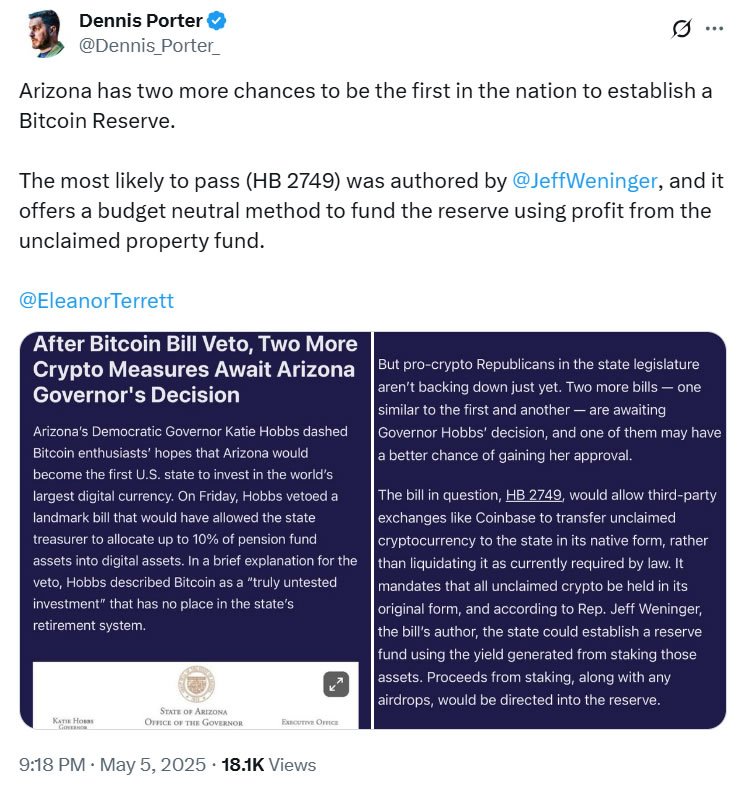Click the Executive Office letterhead text
The height and width of the screenshot is (788, 739).
coord(311,719)
